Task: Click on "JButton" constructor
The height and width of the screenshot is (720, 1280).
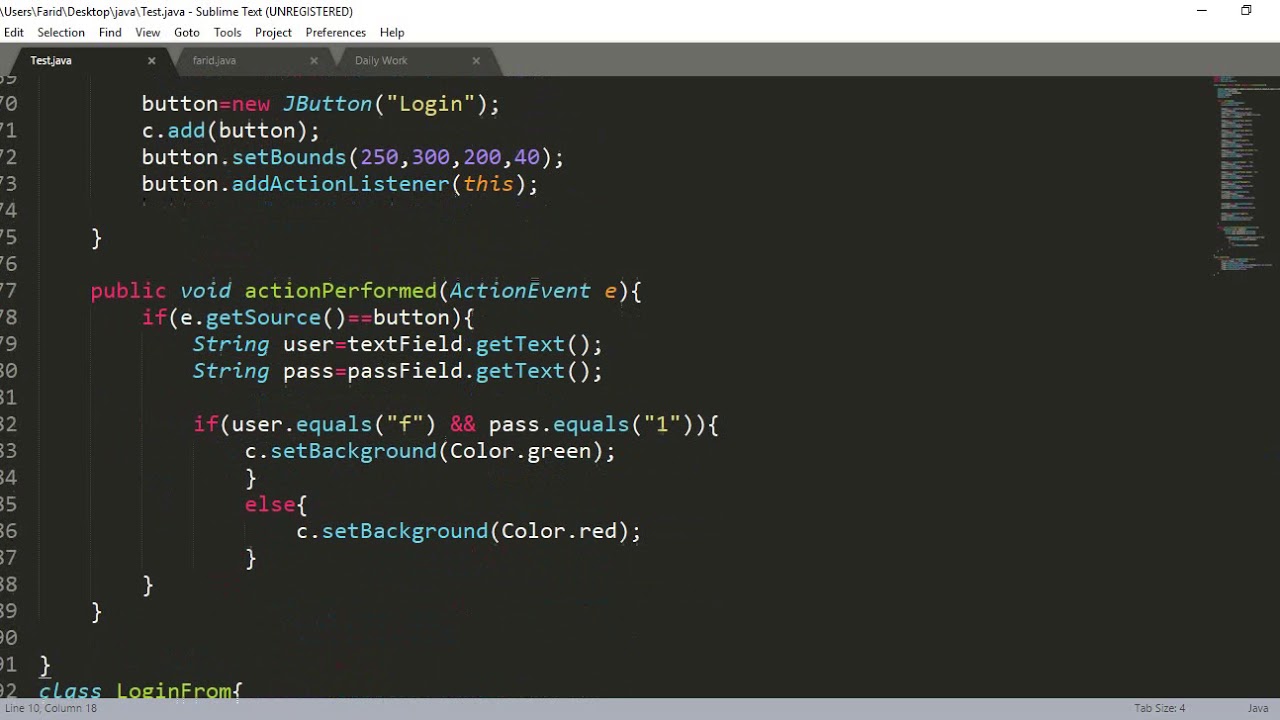Action: pos(327,104)
